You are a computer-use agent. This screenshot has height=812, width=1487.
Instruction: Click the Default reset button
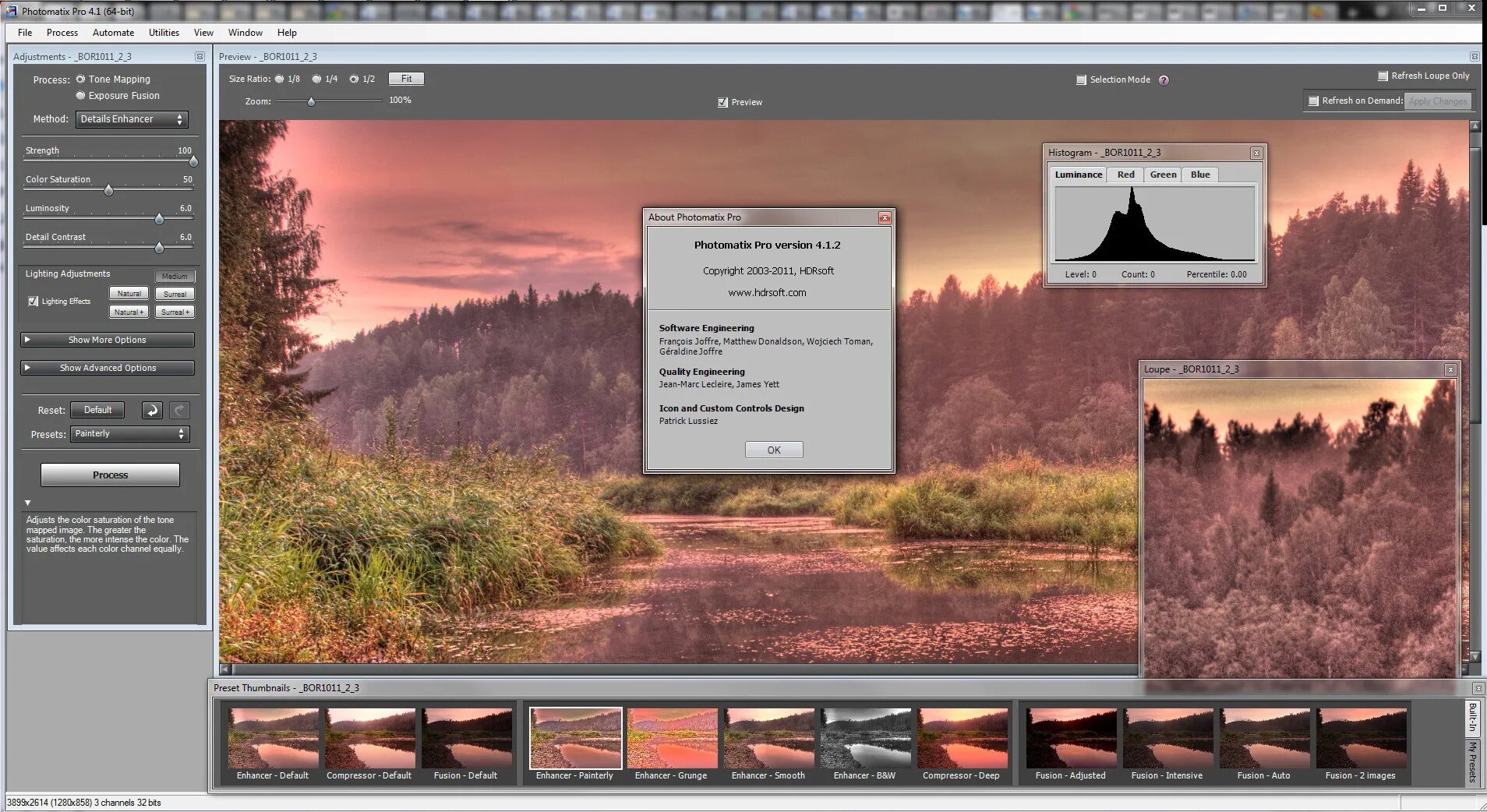(x=97, y=411)
